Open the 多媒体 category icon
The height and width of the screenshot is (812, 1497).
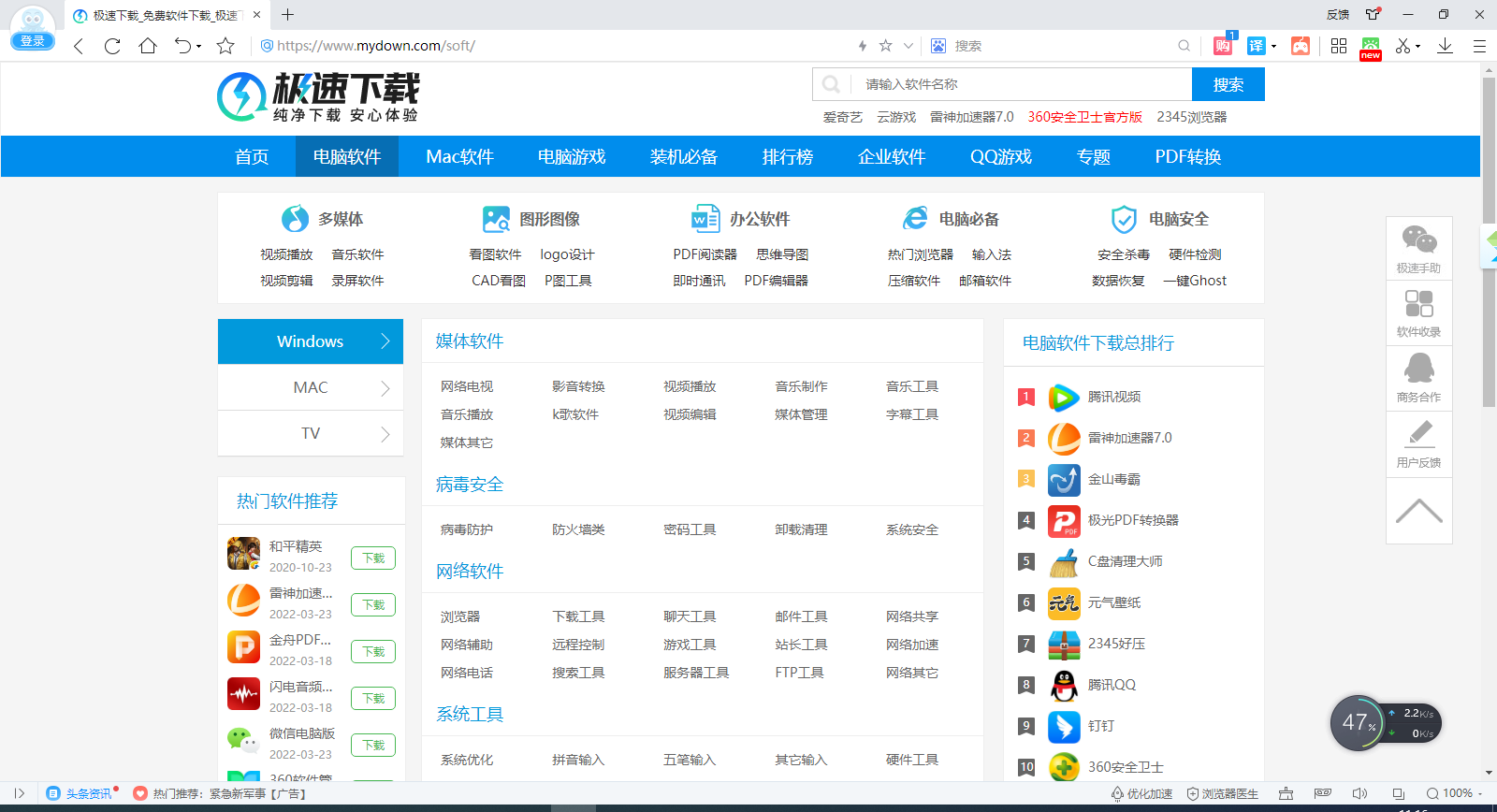tap(295, 218)
